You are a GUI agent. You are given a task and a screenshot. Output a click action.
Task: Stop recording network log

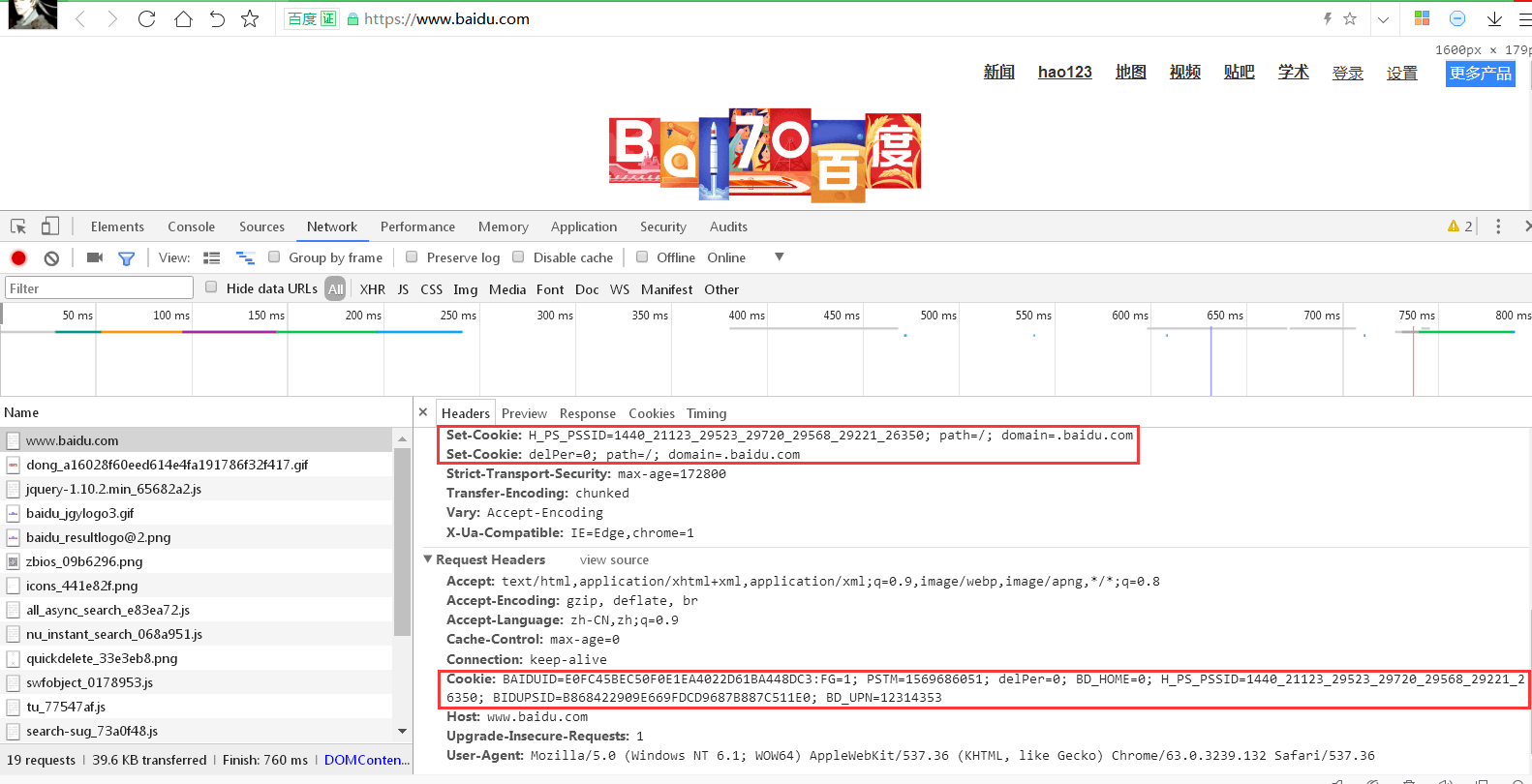[x=18, y=257]
